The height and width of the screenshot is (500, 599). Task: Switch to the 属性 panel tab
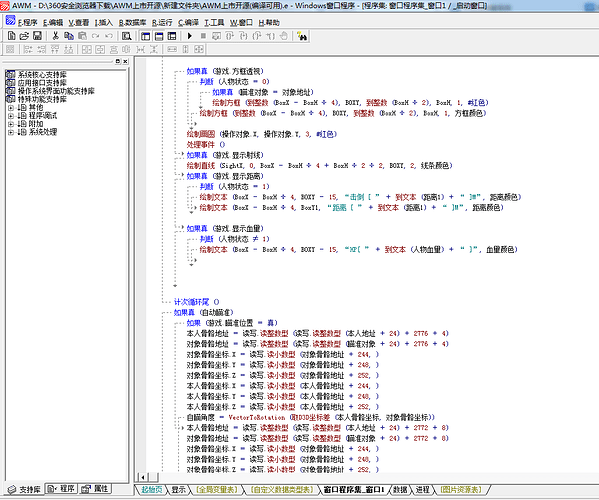tap(96, 489)
